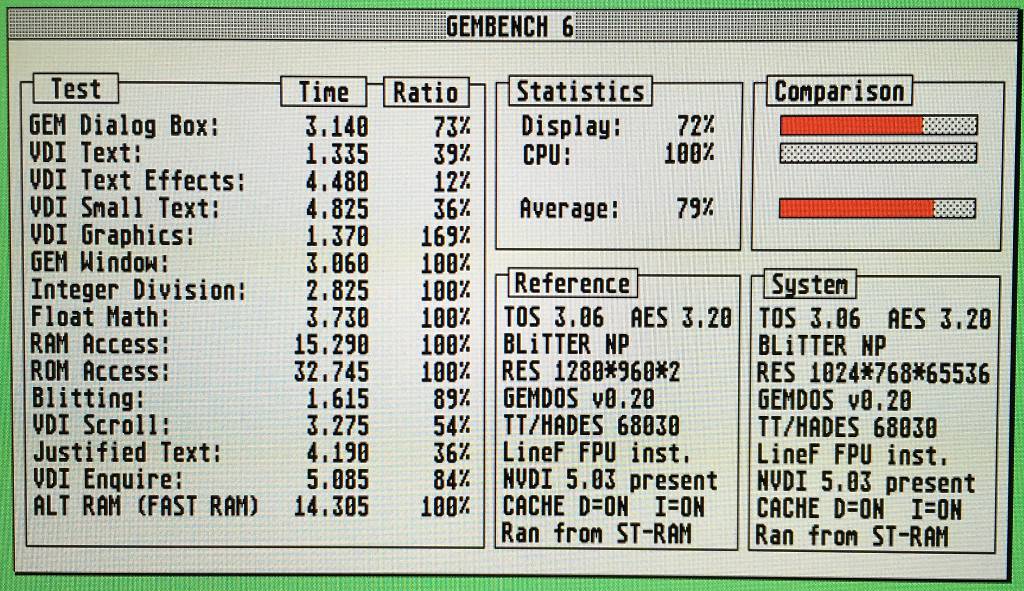The image size is (1024, 591).
Task: Select the 'Integer Division:' test row
Action: (x=250, y=290)
